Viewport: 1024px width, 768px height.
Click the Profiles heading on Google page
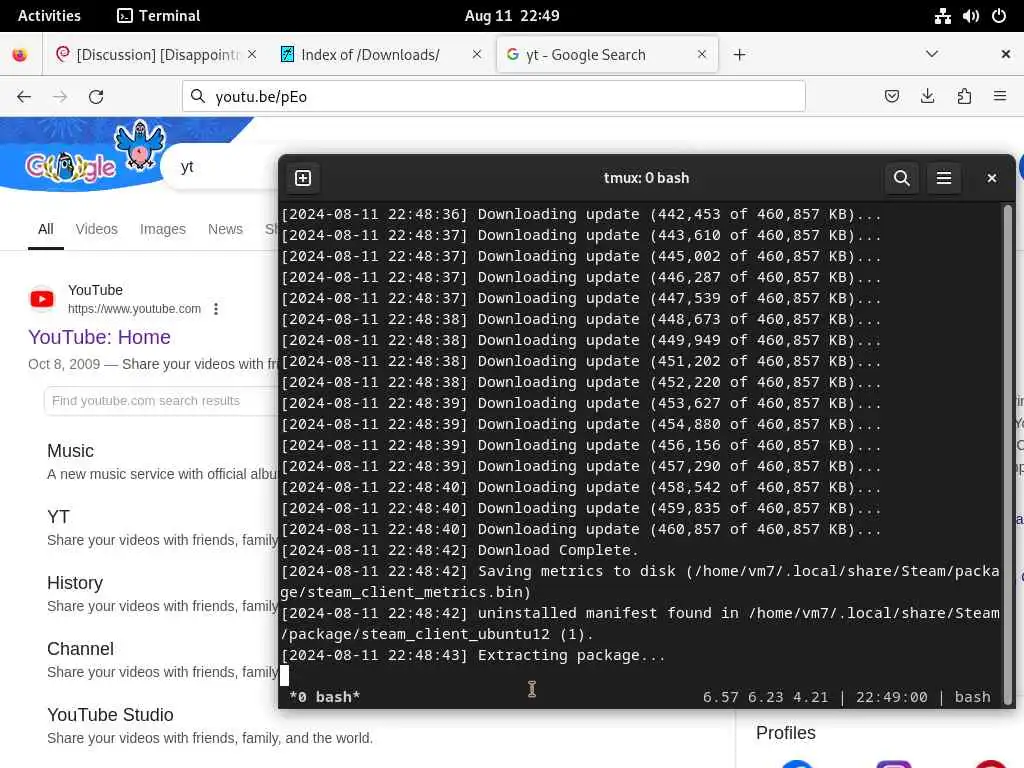point(786,733)
